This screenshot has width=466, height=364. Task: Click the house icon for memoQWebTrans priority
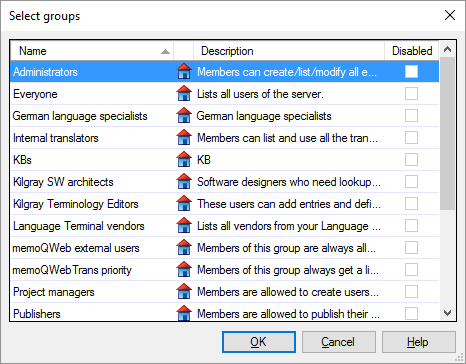tap(184, 269)
